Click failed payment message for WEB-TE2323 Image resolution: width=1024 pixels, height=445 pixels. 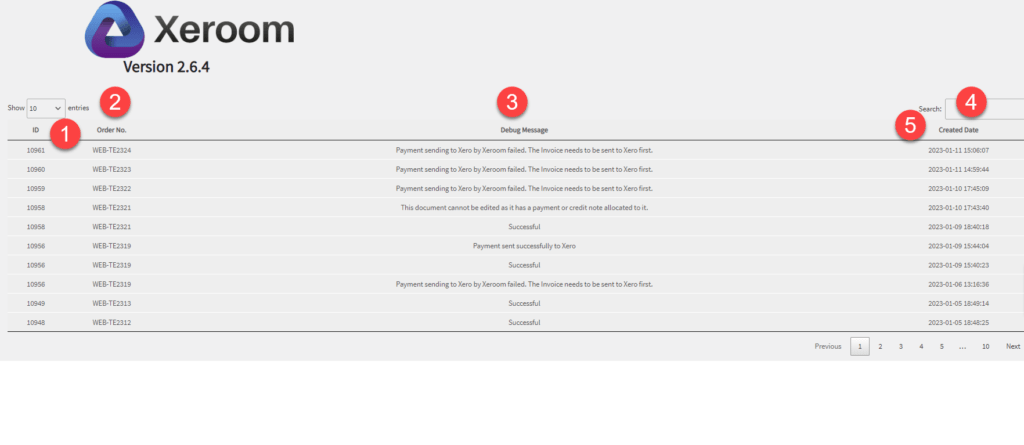(x=524, y=169)
